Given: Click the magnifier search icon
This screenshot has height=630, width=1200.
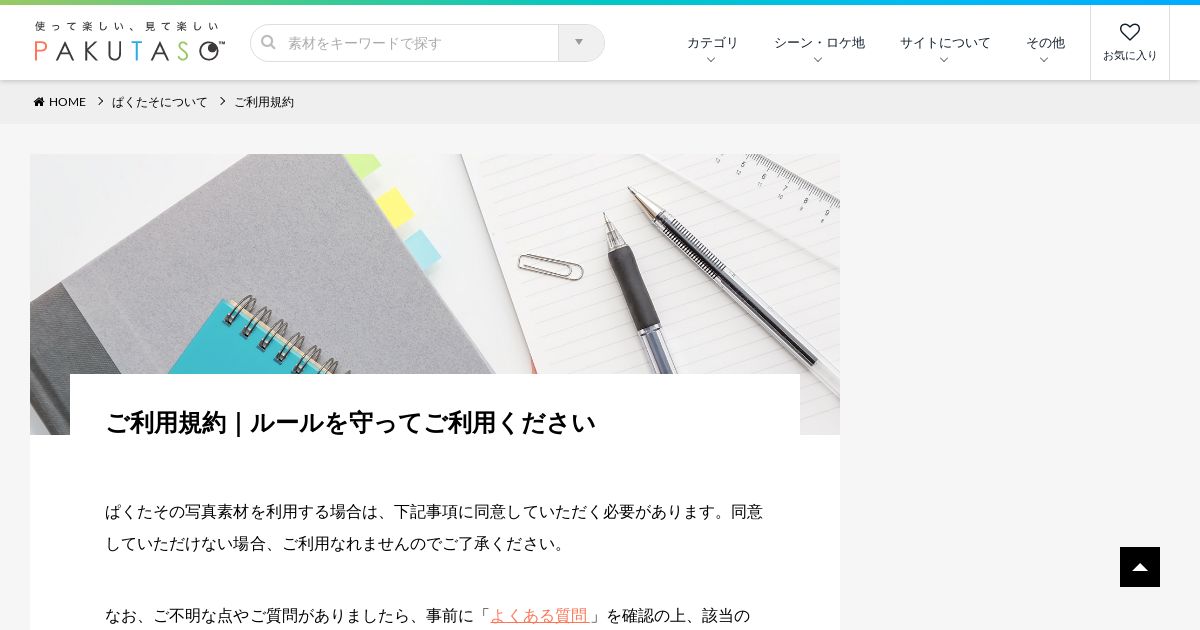Looking at the screenshot, I should pos(268,42).
